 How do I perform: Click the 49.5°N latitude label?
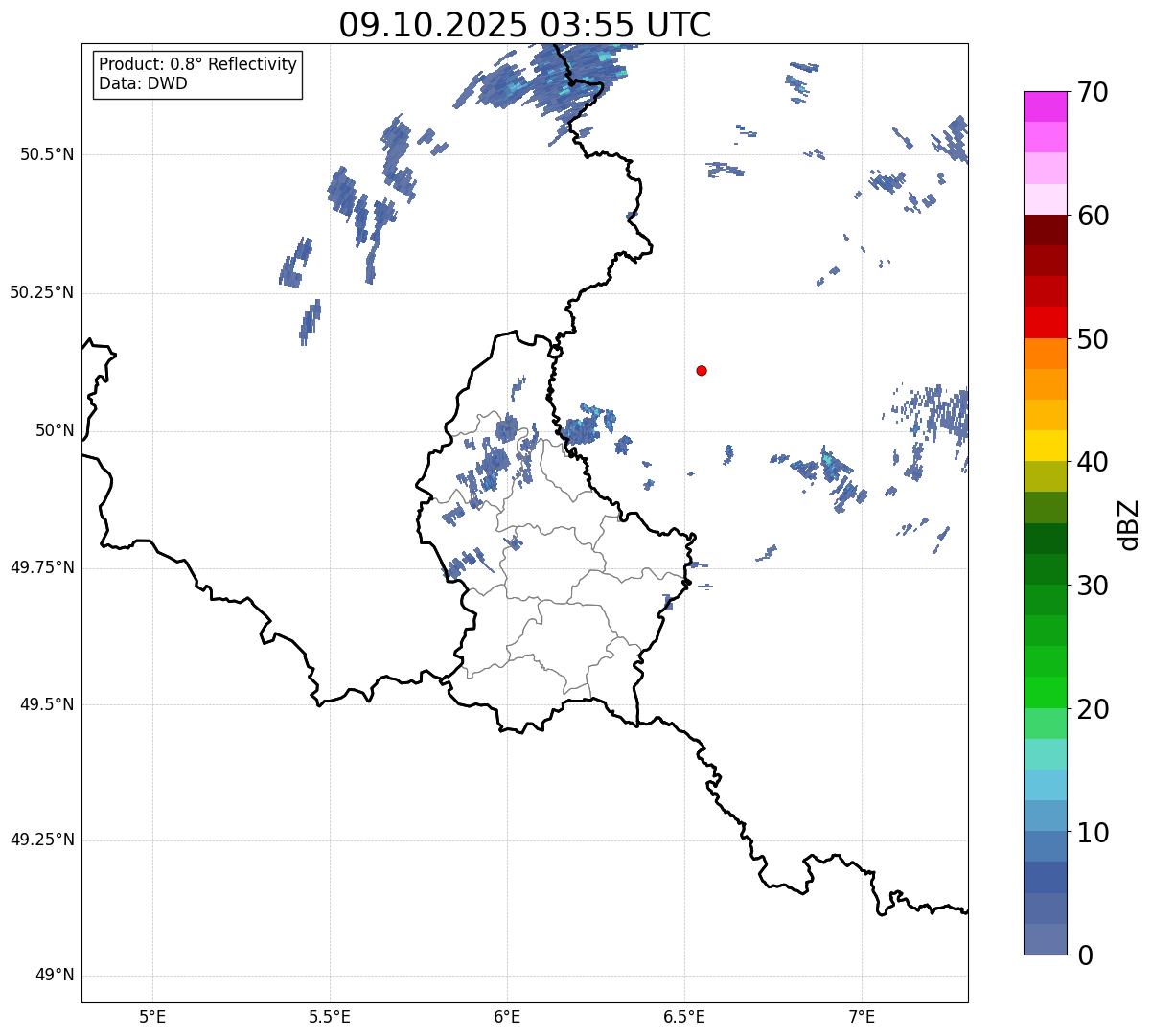point(47,704)
